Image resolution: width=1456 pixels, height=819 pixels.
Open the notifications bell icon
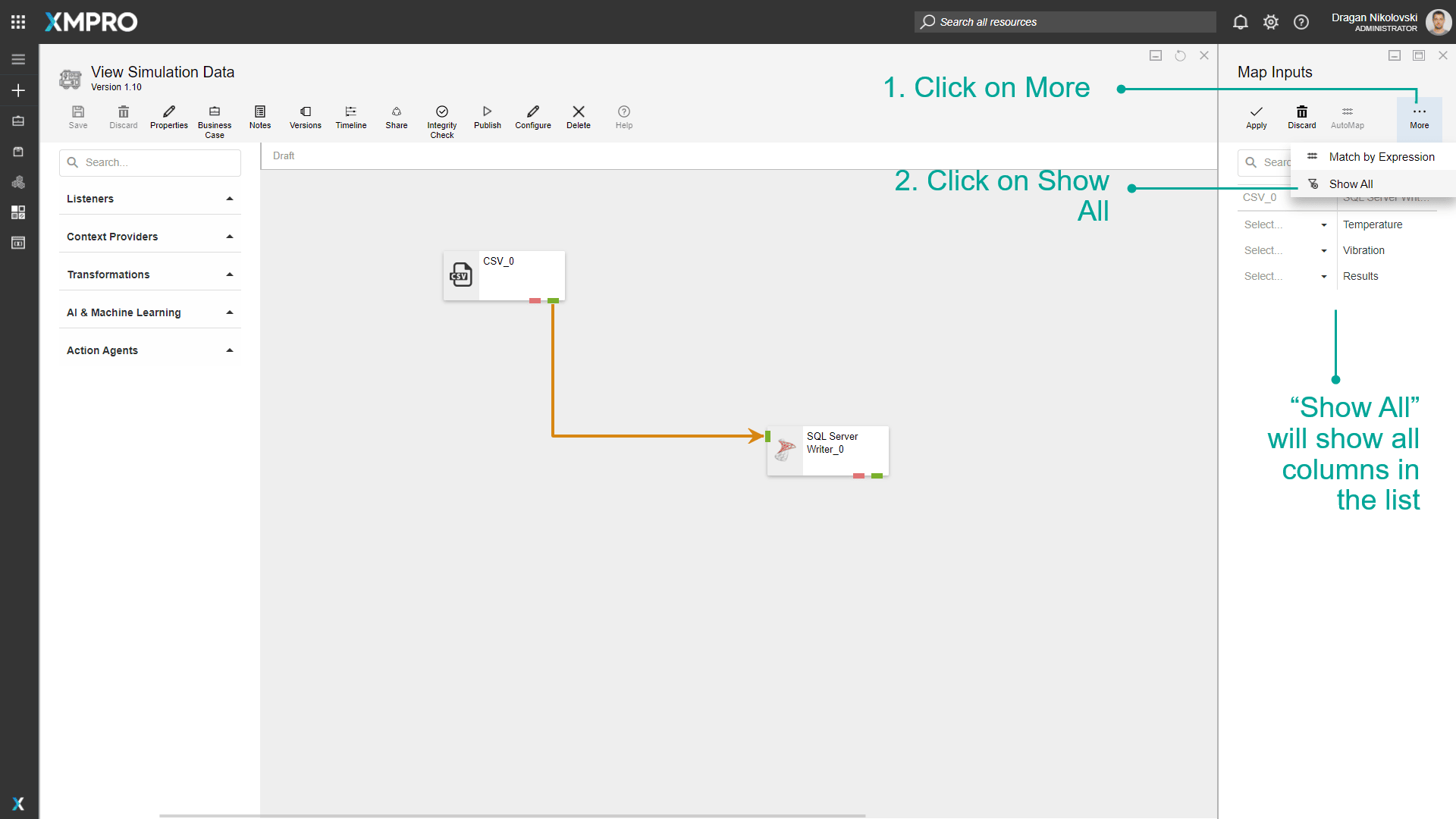point(1240,22)
